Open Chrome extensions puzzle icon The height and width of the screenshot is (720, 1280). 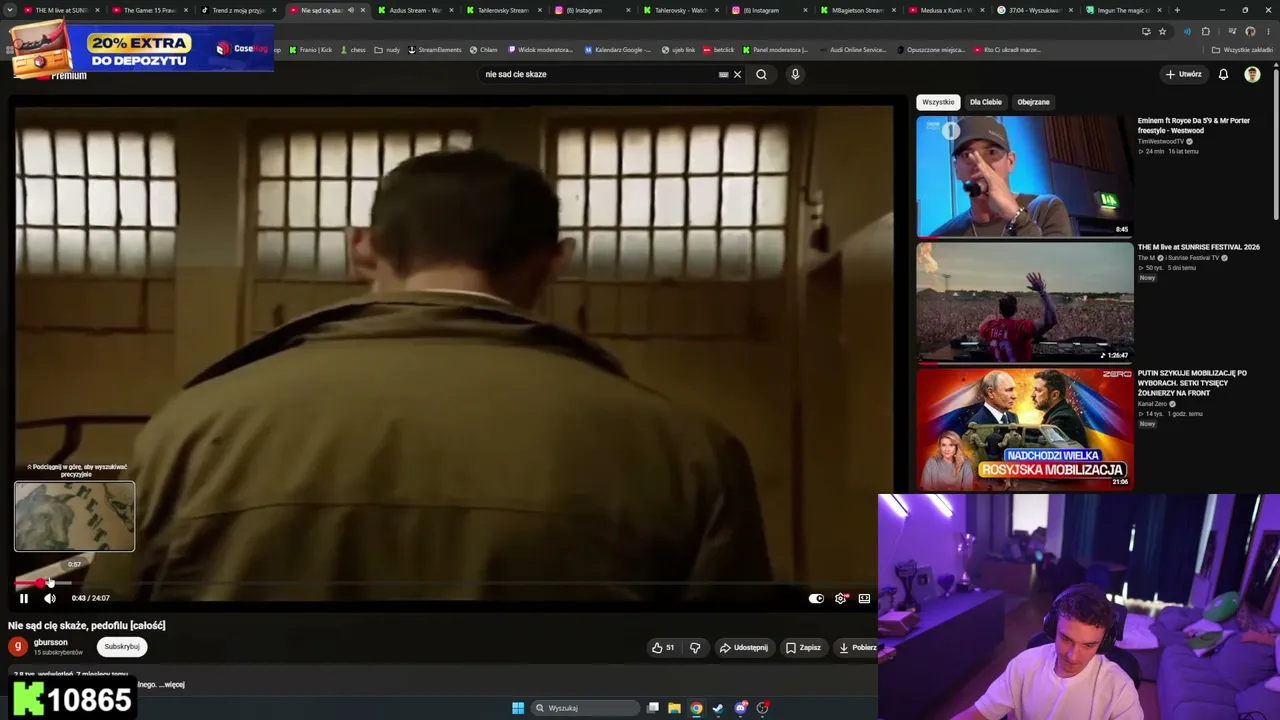[x=1206, y=31]
